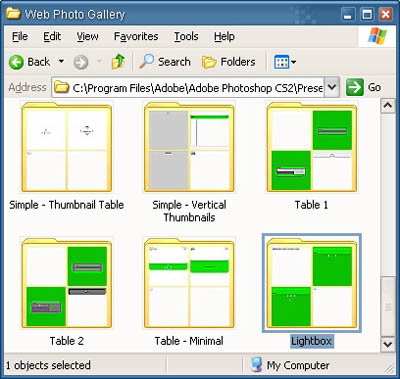Click the green Go arrow icon
The width and height of the screenshot is (400, 379).
click(x=354, y=87)
